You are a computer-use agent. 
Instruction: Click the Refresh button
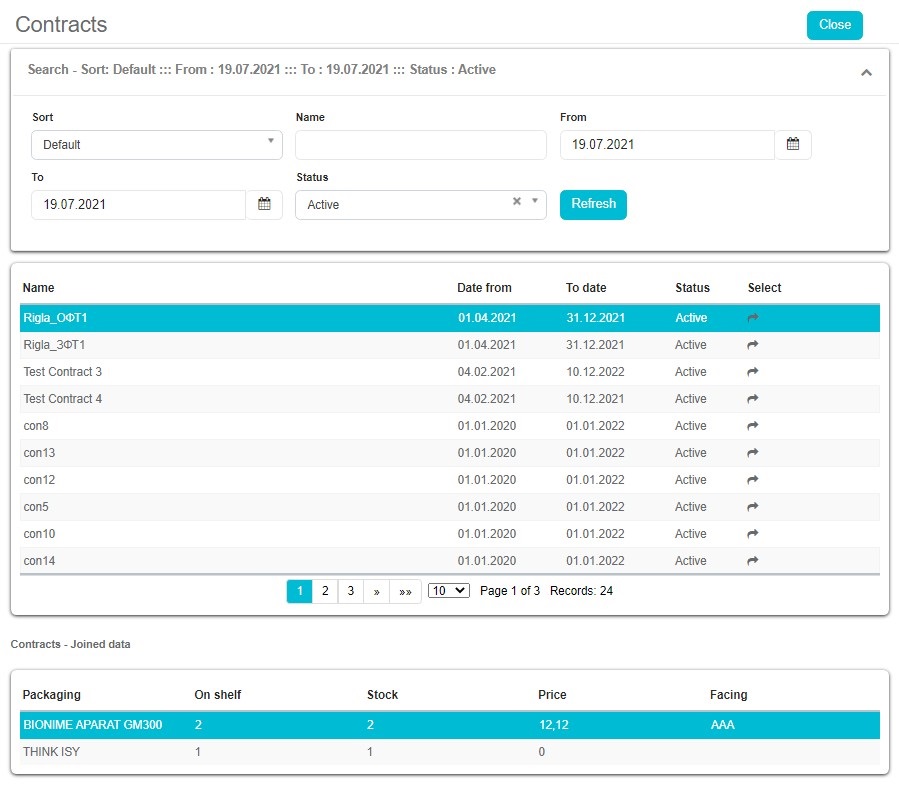(x=593, y=204)
